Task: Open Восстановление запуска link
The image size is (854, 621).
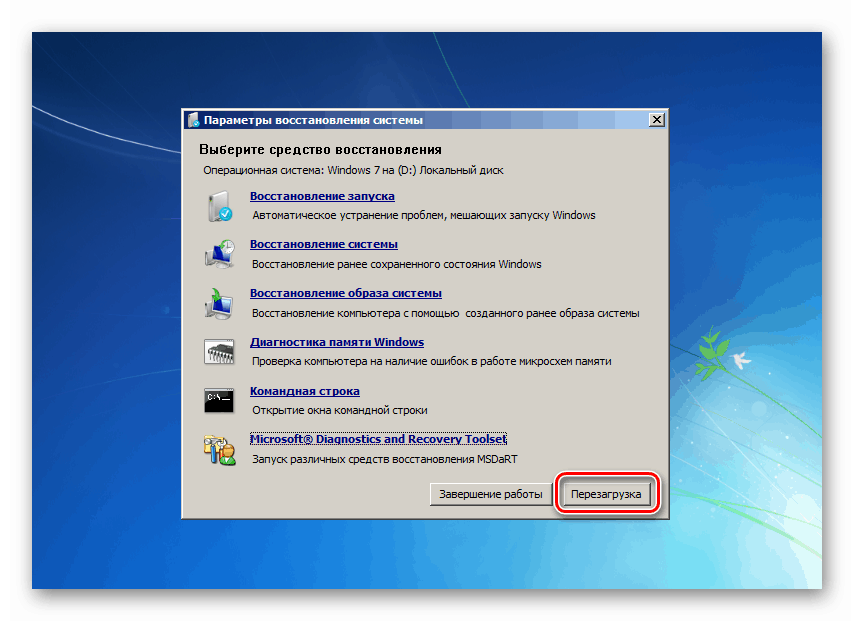Action: tap(322, 196)
